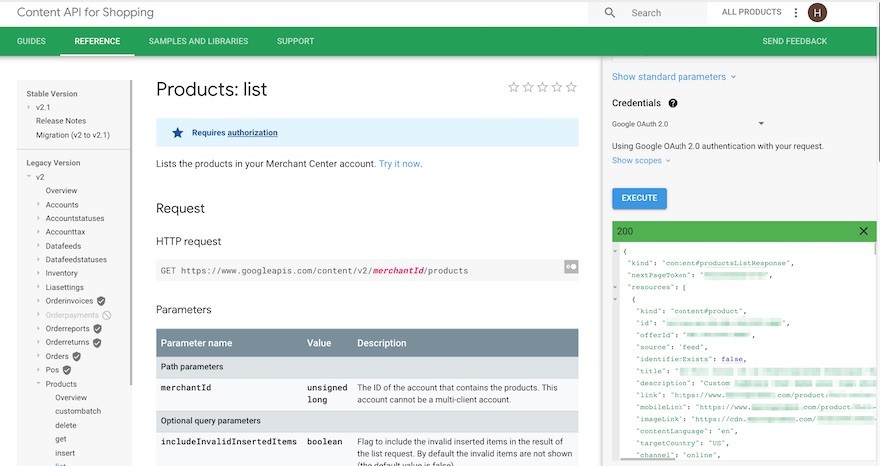The image size is (880, 466).
Task: Click the verified badge beside Orderreturns
Action: click(97, 342)
